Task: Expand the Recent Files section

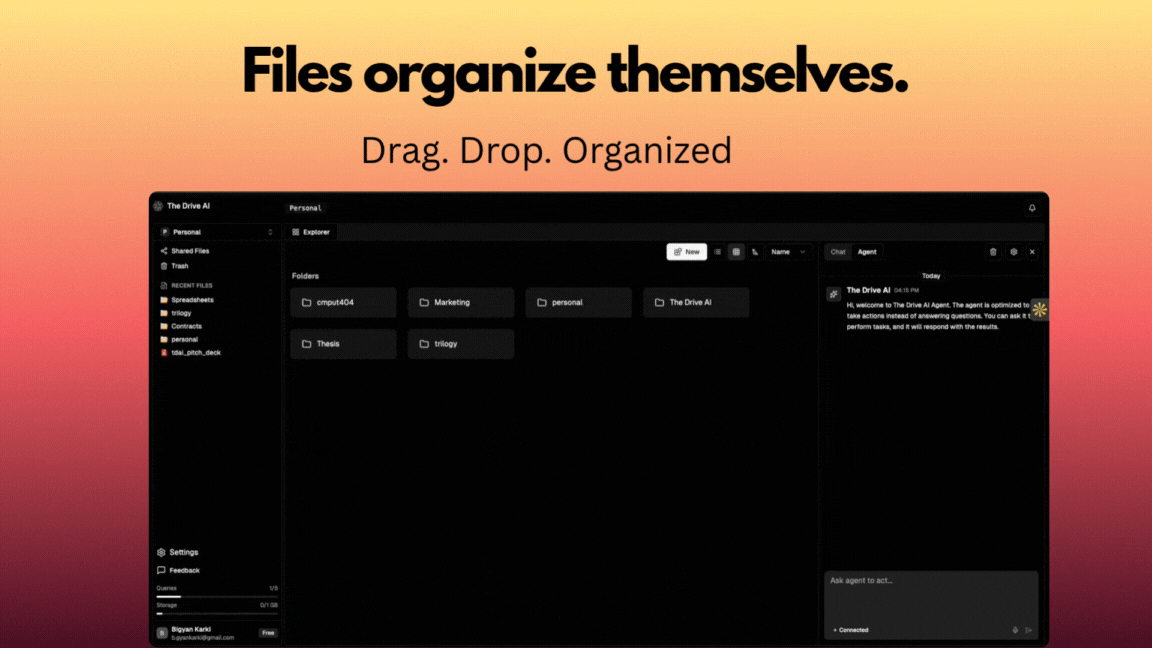Action: click(x=192, y=285)
